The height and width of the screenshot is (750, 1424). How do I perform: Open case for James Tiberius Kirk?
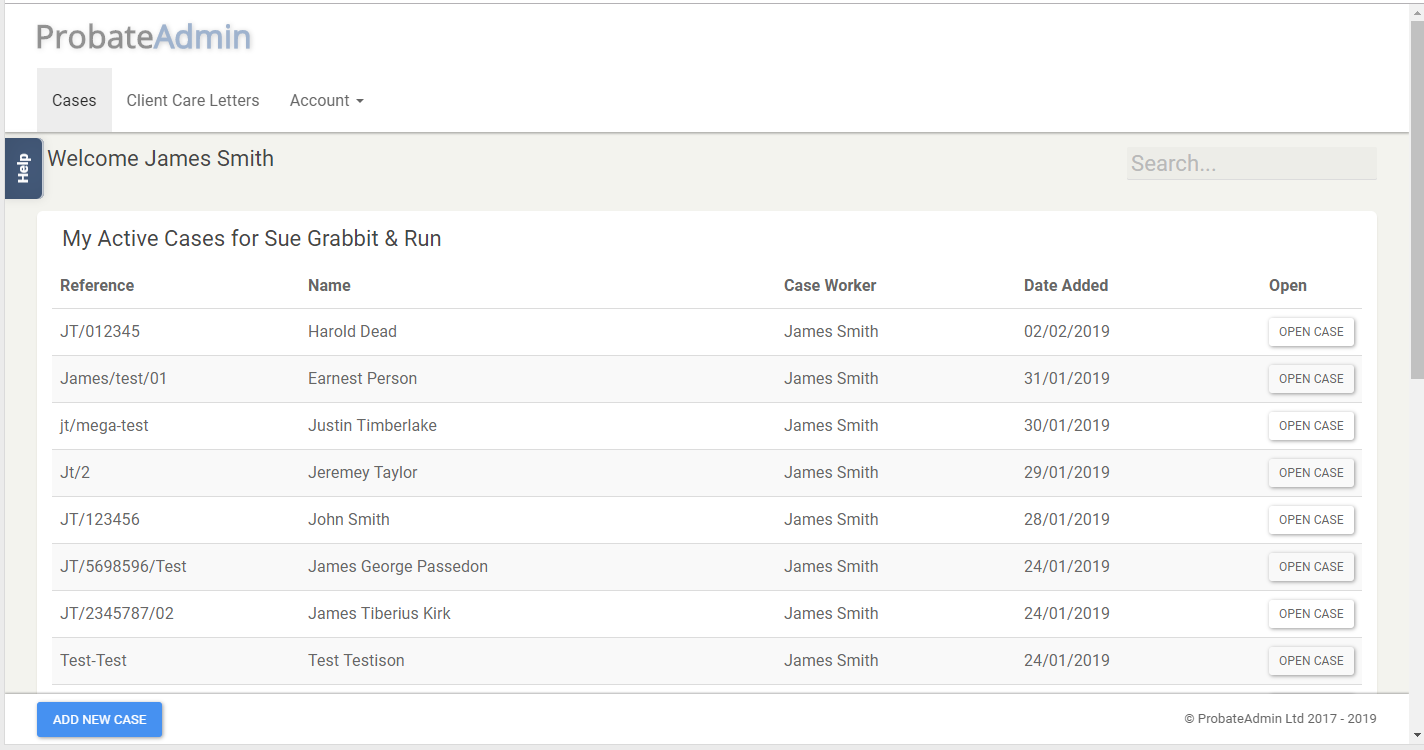click(1311, 614)
